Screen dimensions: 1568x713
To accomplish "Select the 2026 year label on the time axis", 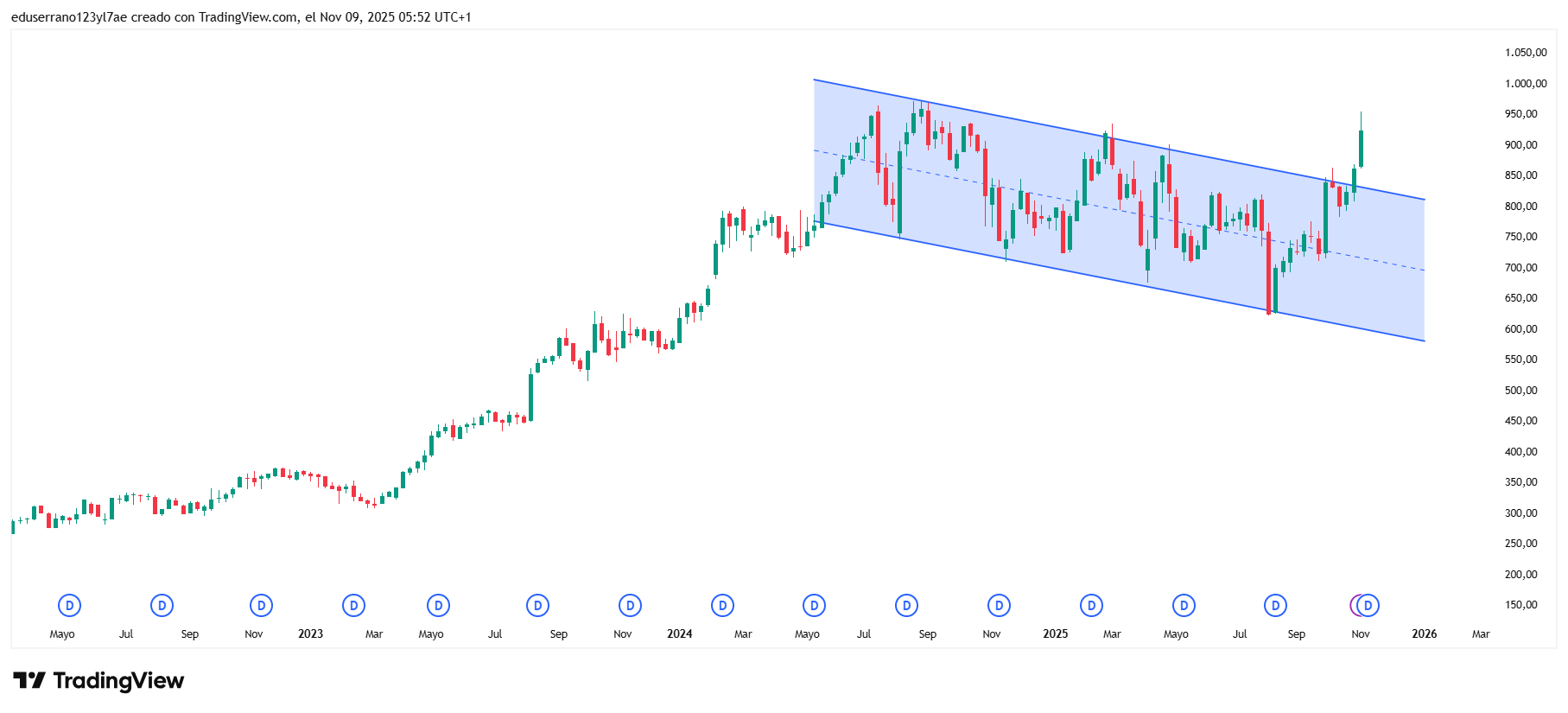I will [x=1424, y=634].
